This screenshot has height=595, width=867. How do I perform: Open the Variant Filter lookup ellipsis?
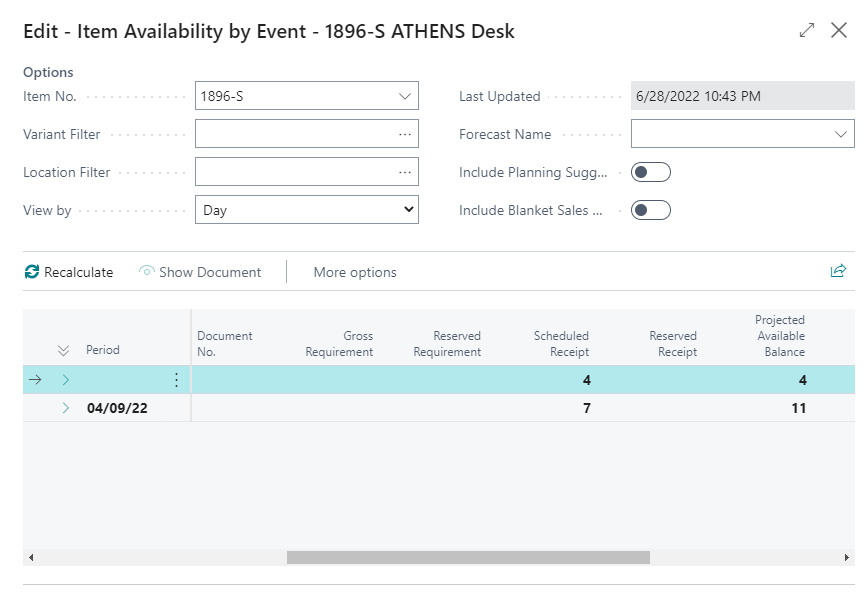pos(405,134)
